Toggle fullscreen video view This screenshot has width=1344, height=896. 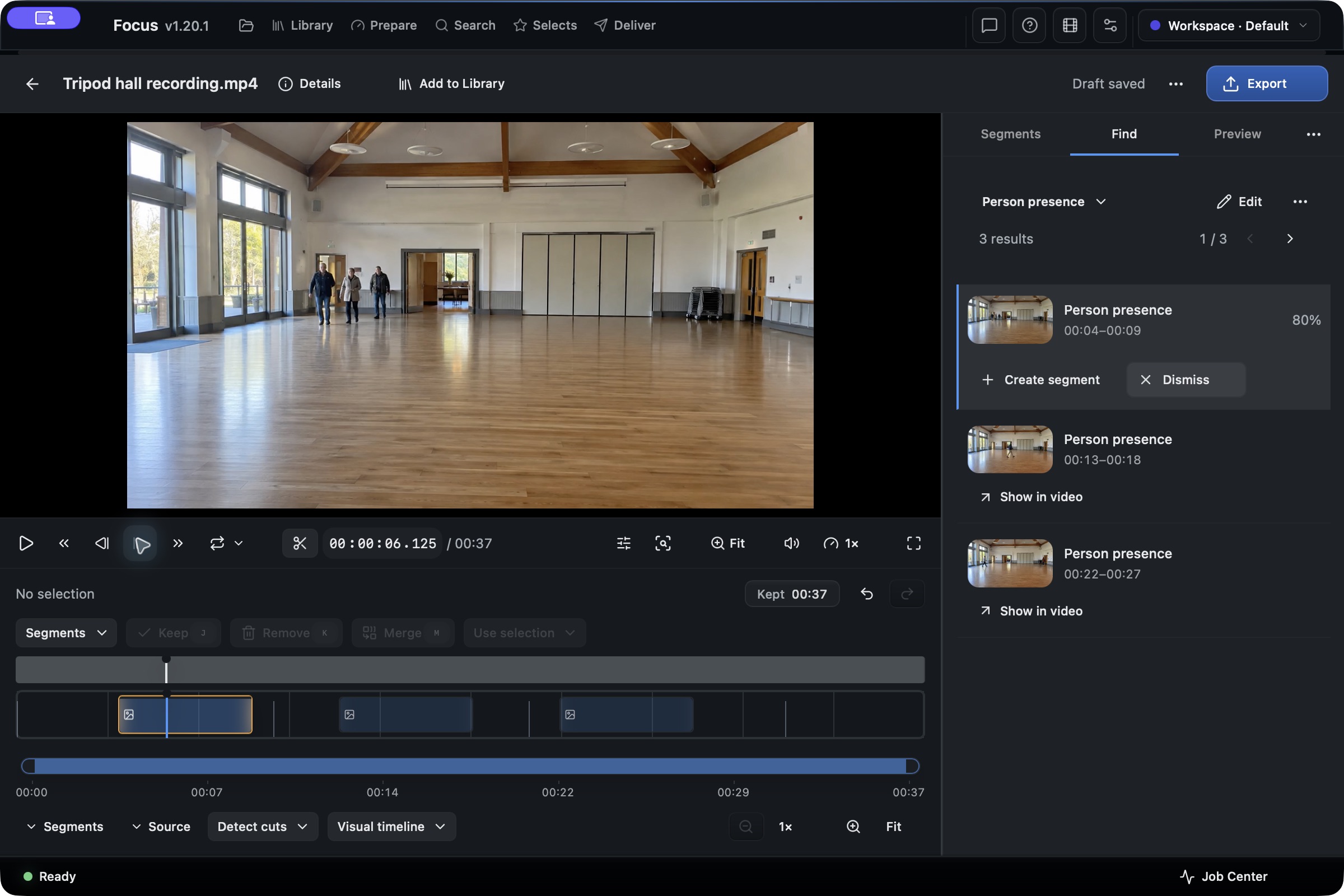(x=914, y=543)
